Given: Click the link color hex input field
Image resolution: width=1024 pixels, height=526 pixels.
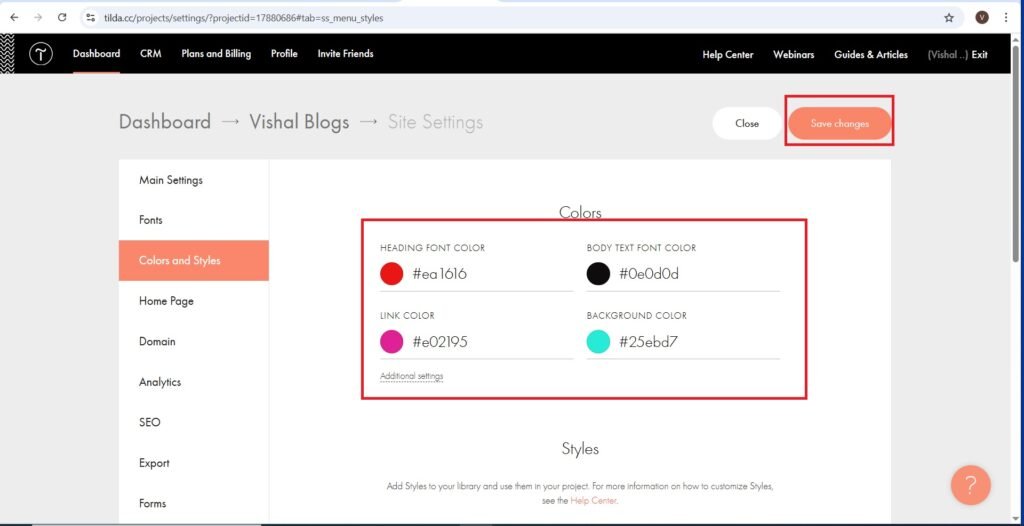Looking at the screenshot, I should [490, 342].
